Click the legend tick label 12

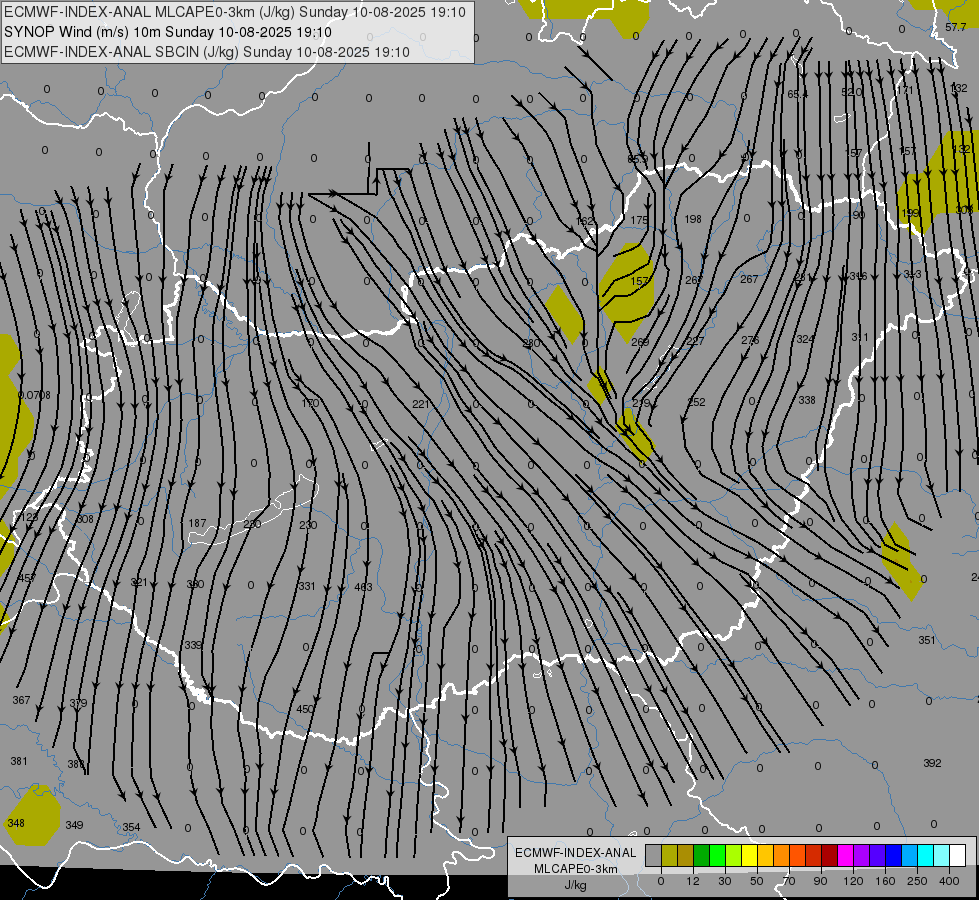point(692,881)
